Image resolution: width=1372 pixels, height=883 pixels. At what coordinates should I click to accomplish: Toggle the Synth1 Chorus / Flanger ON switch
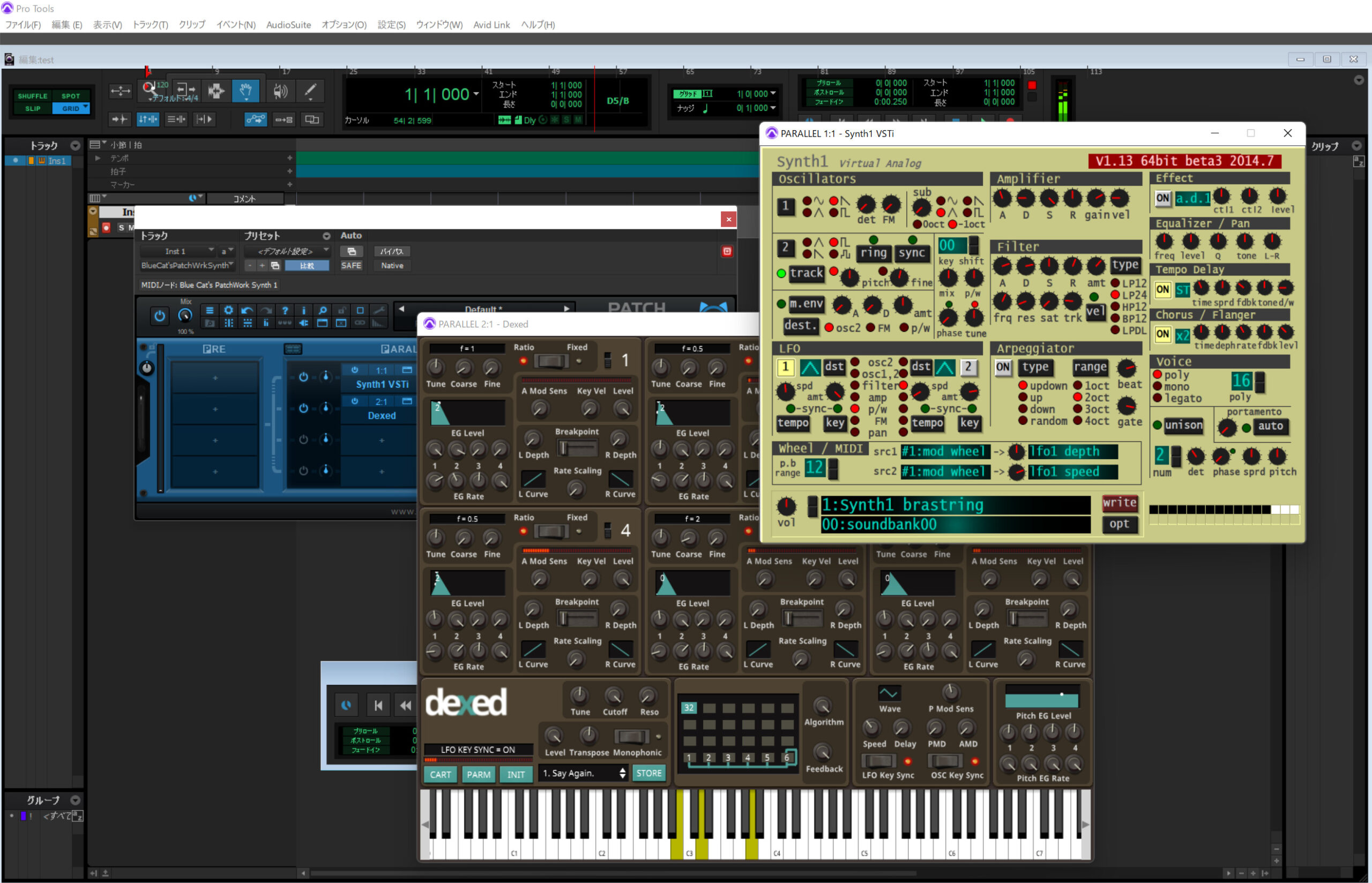coord(1162,334)
